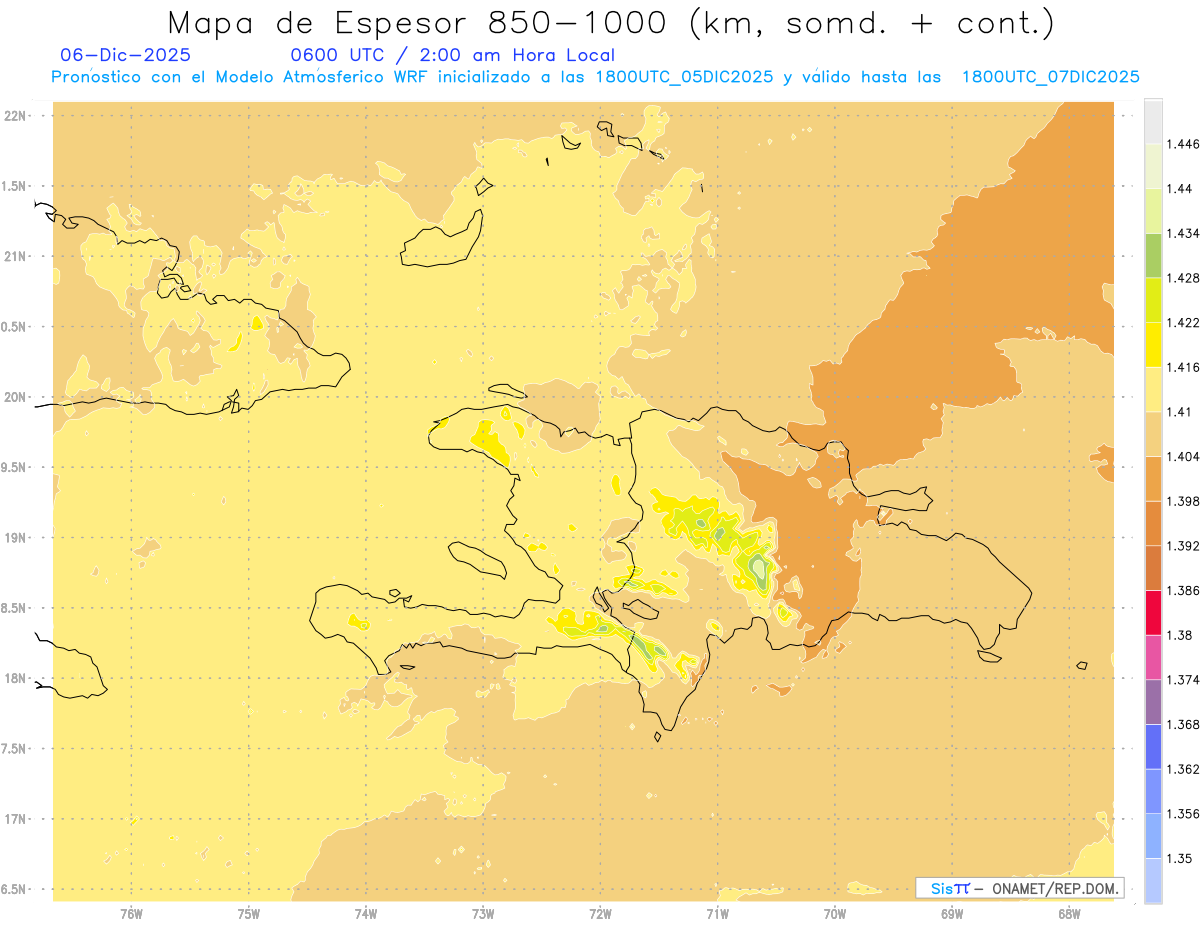Screen dimensions: 1200x927
Task: Click the "20N" latitude label
Action: (17, 397)
